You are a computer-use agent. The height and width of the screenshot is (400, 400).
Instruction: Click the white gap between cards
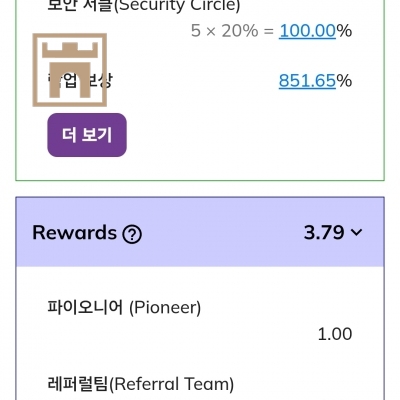[x=200, y=189]
